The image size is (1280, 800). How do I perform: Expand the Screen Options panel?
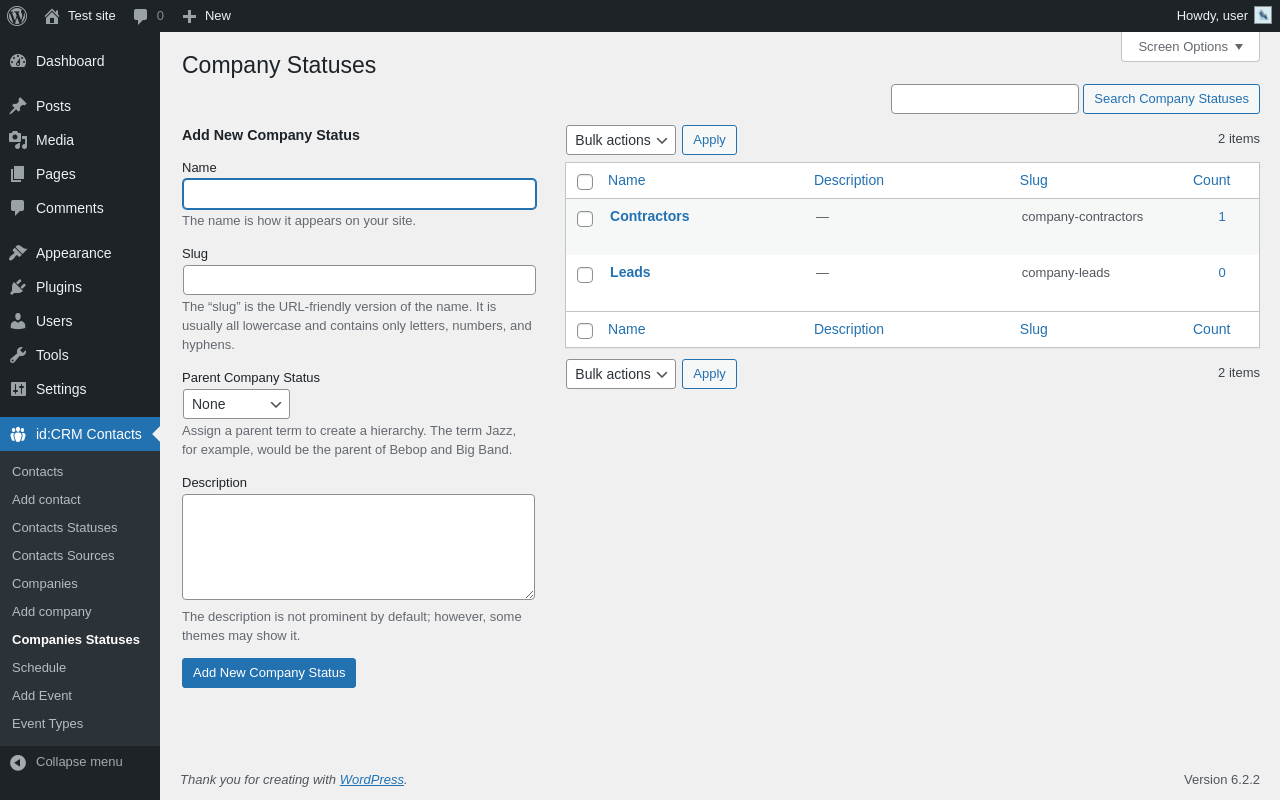pos(1190,46)
